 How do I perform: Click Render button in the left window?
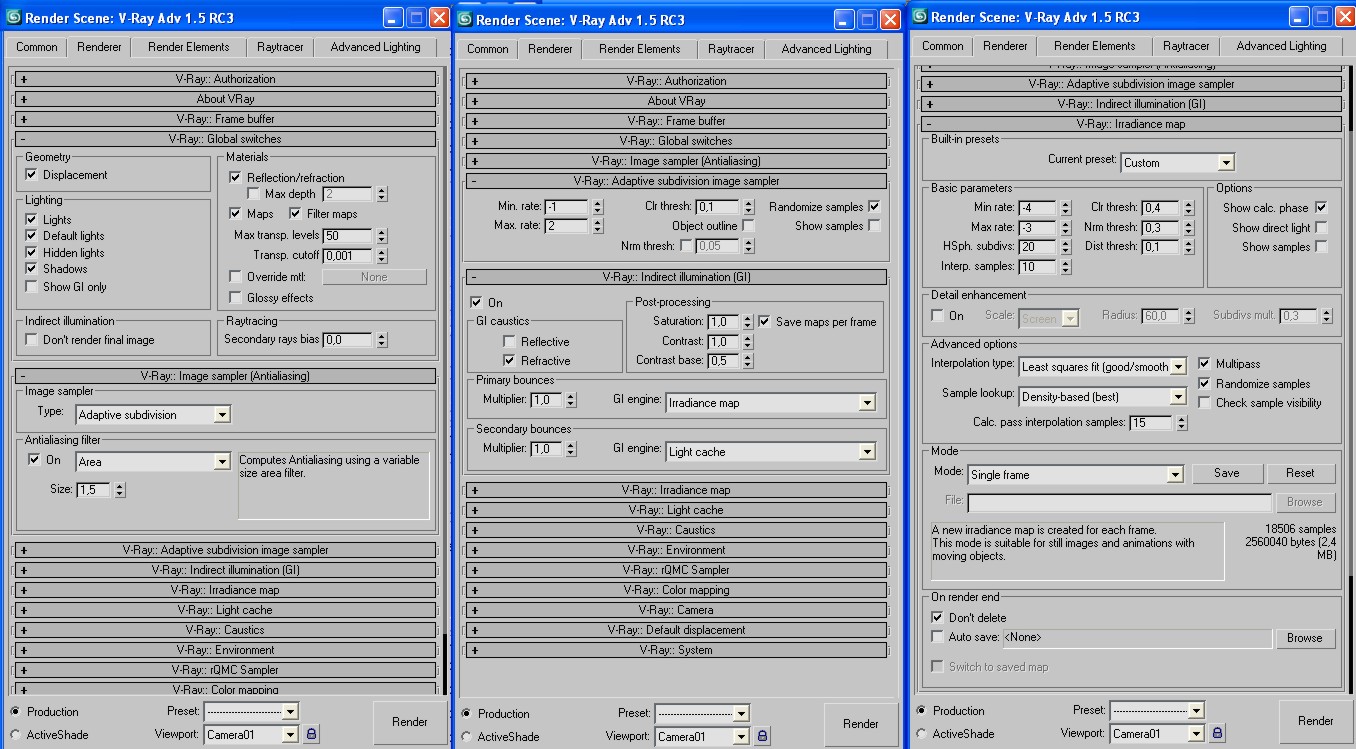pos(410,722)
